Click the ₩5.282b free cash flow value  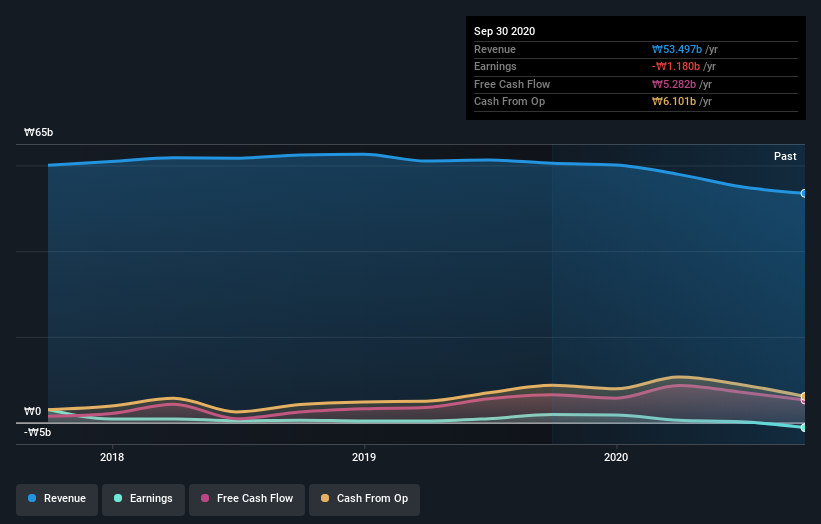tap(673, 84)
